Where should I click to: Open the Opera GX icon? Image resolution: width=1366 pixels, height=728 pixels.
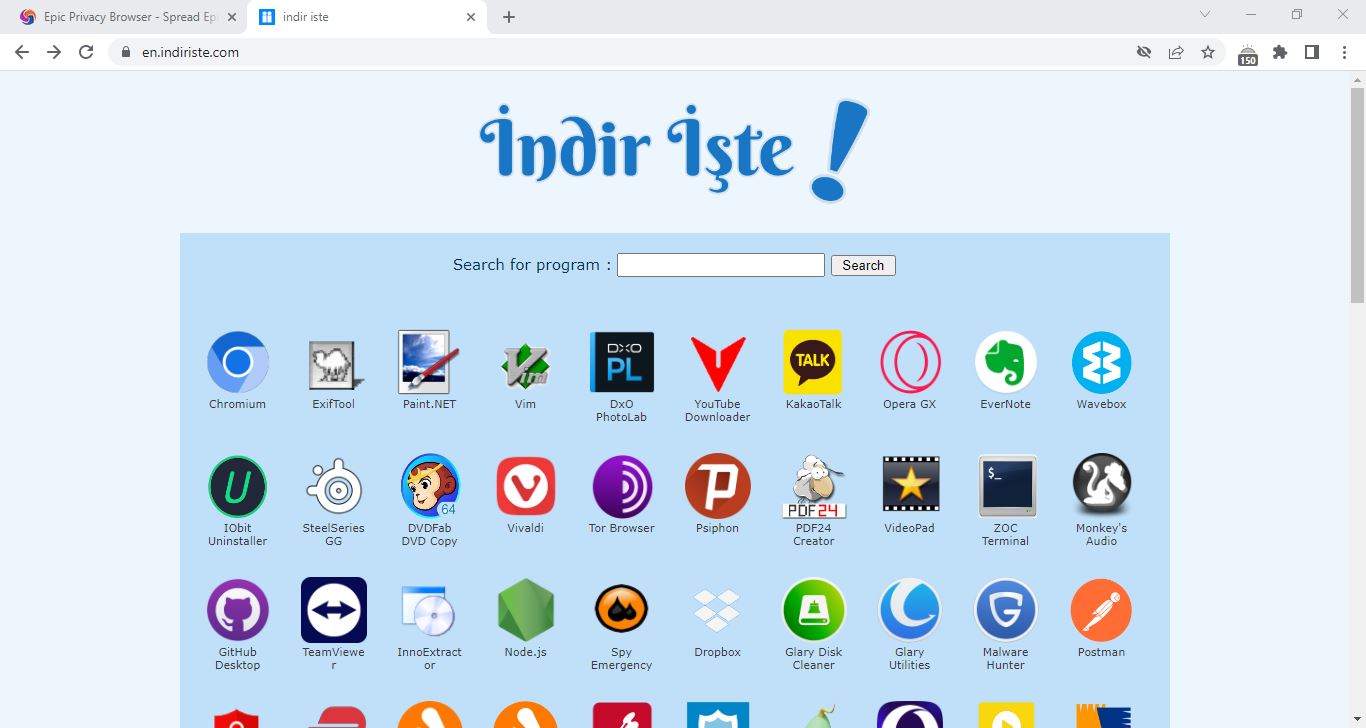[910, 362]
